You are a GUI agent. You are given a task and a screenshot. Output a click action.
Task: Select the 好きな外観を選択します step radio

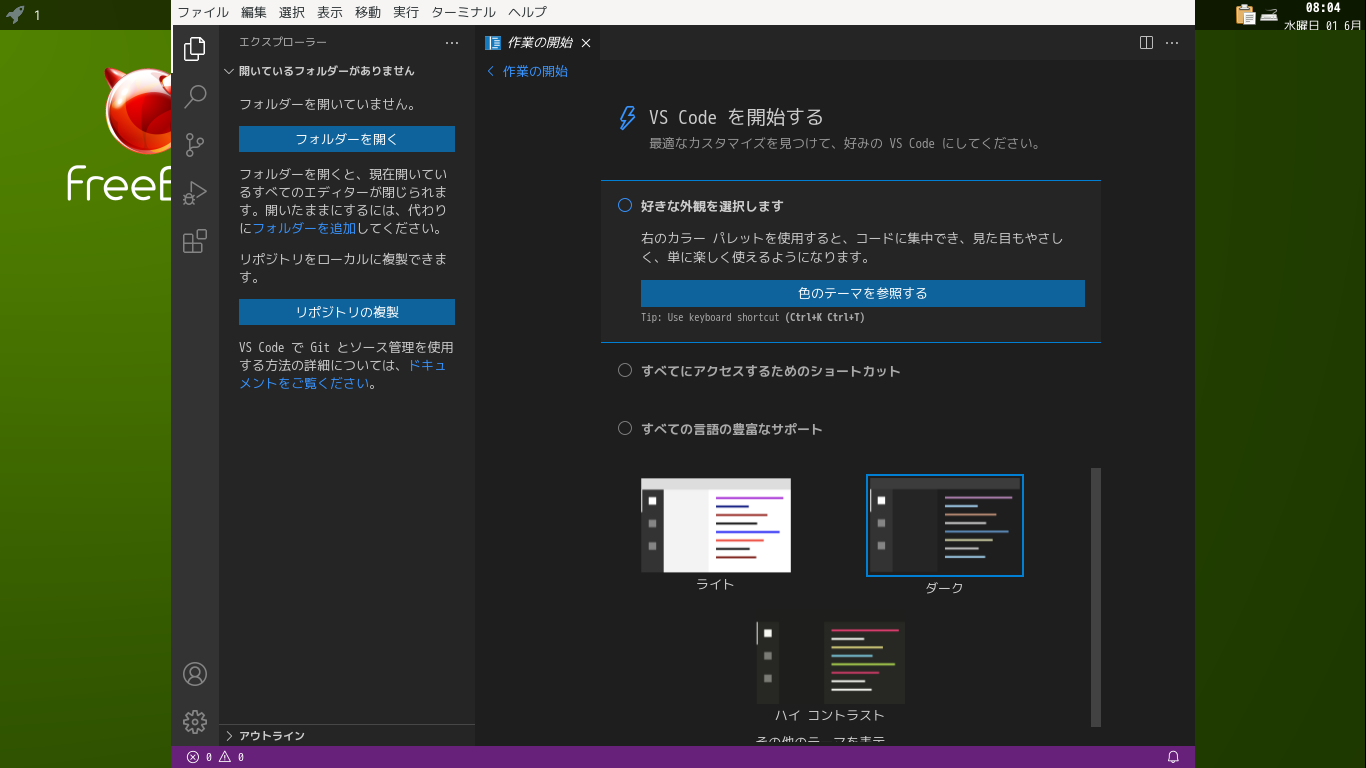[625, 206]
